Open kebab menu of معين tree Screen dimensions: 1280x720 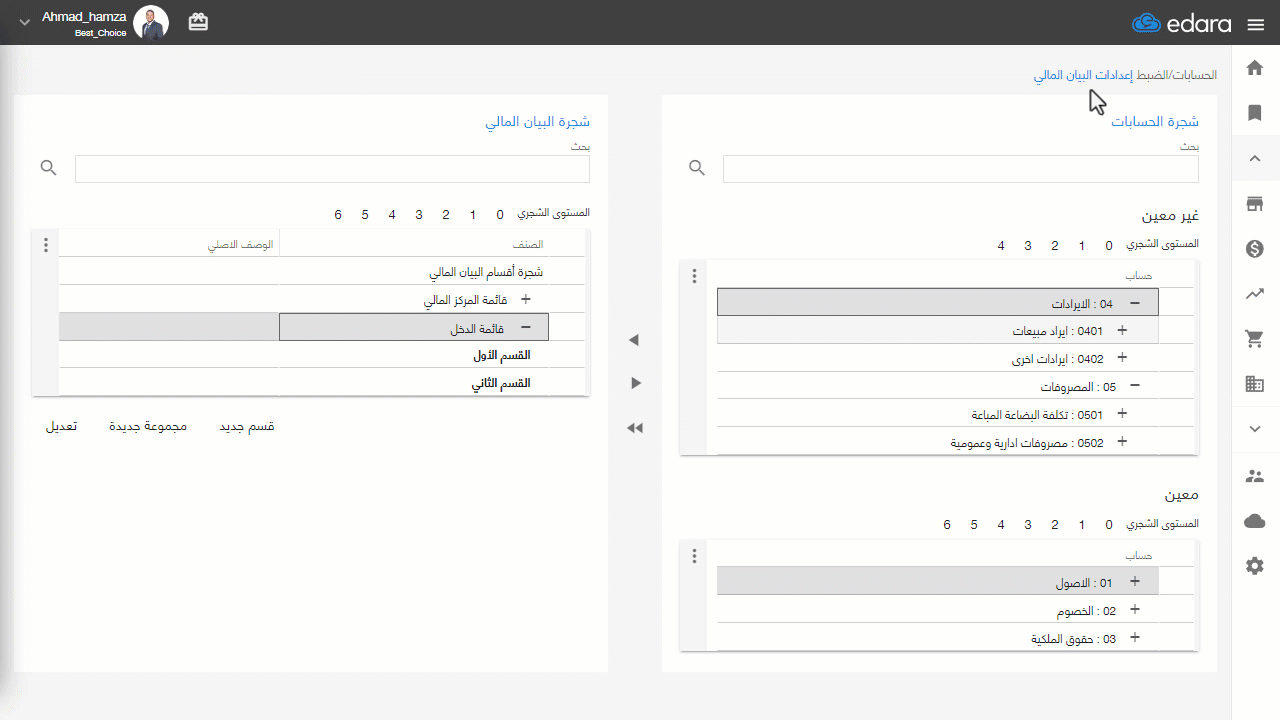coord(694,557)
